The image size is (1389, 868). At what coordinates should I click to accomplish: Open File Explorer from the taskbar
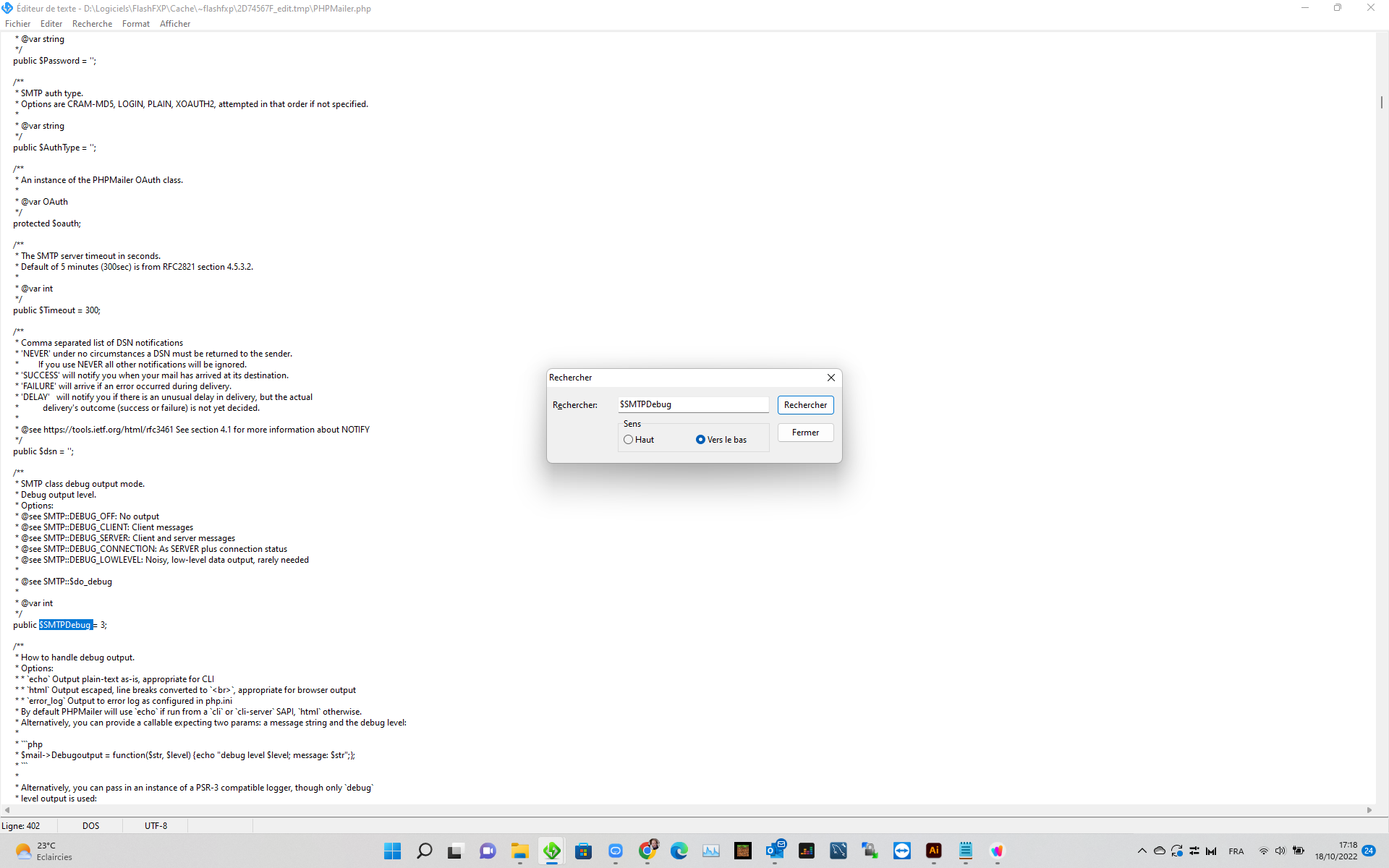pyautogui.click(x=520, y=851)
